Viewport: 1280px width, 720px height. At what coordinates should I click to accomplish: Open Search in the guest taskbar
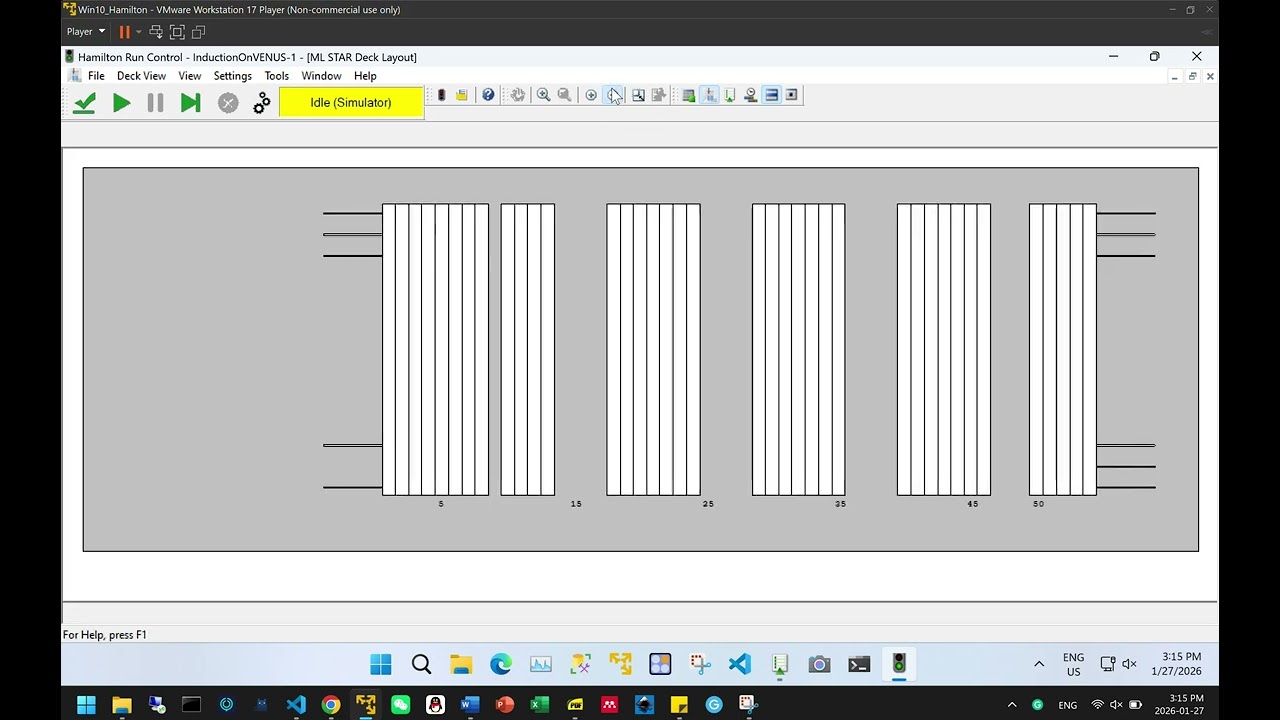click(421, 664)
